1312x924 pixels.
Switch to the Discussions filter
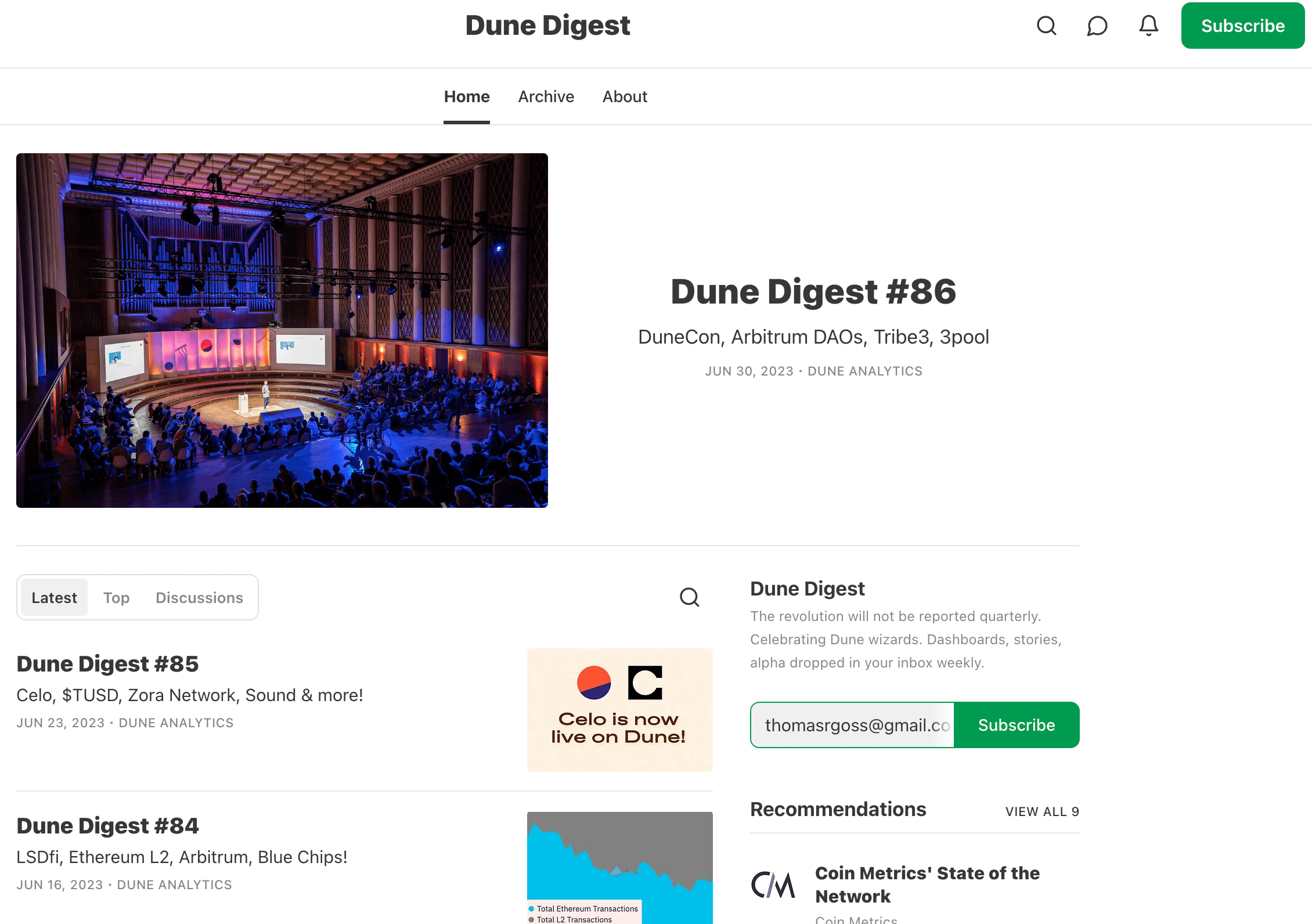click(x=199, y=597)
